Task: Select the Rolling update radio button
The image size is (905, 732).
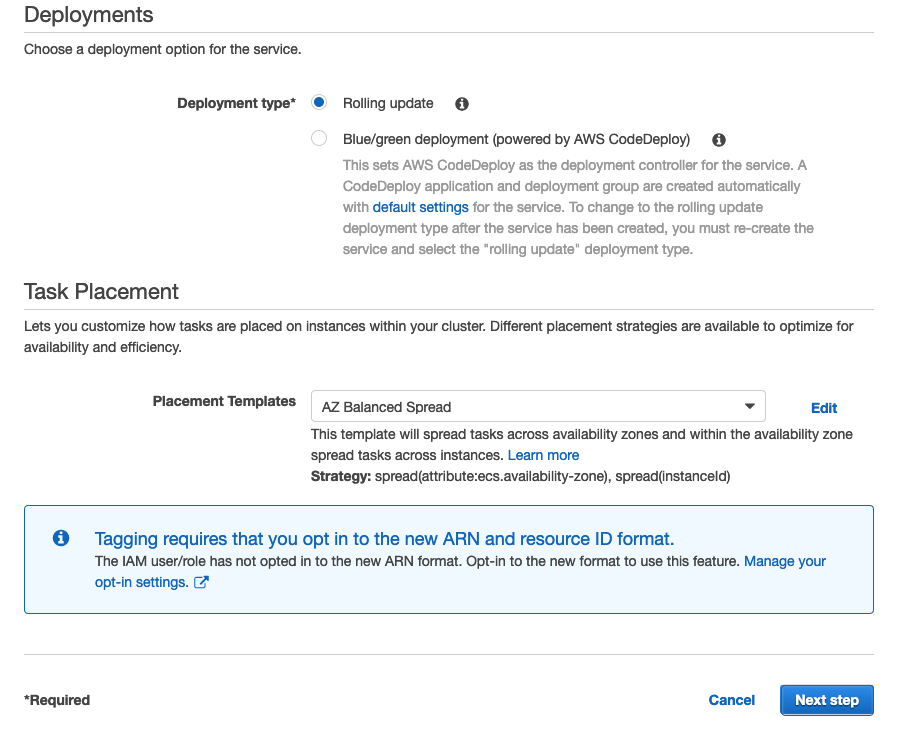Action: coord(319,103)
